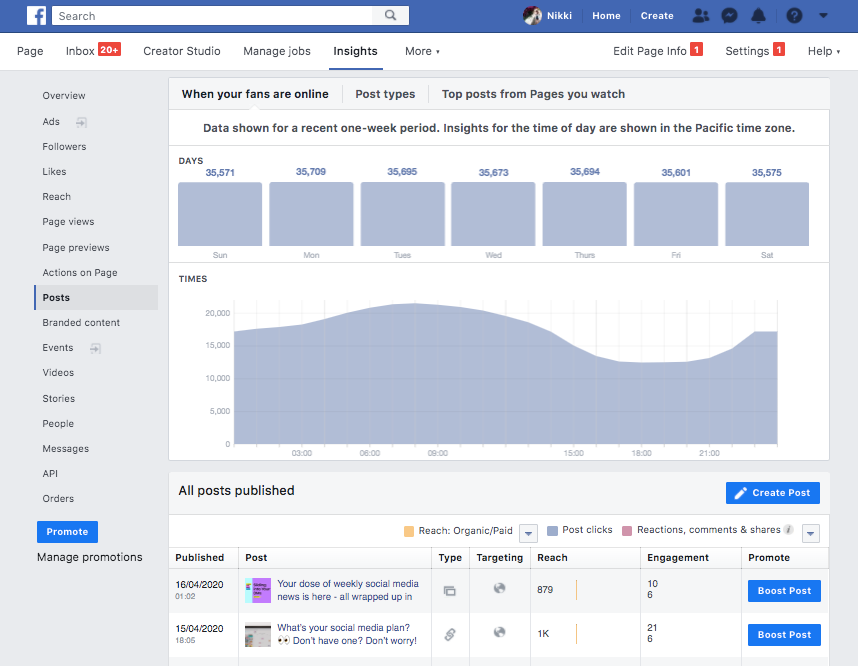Click the Settings red badge

pos(779,50)
